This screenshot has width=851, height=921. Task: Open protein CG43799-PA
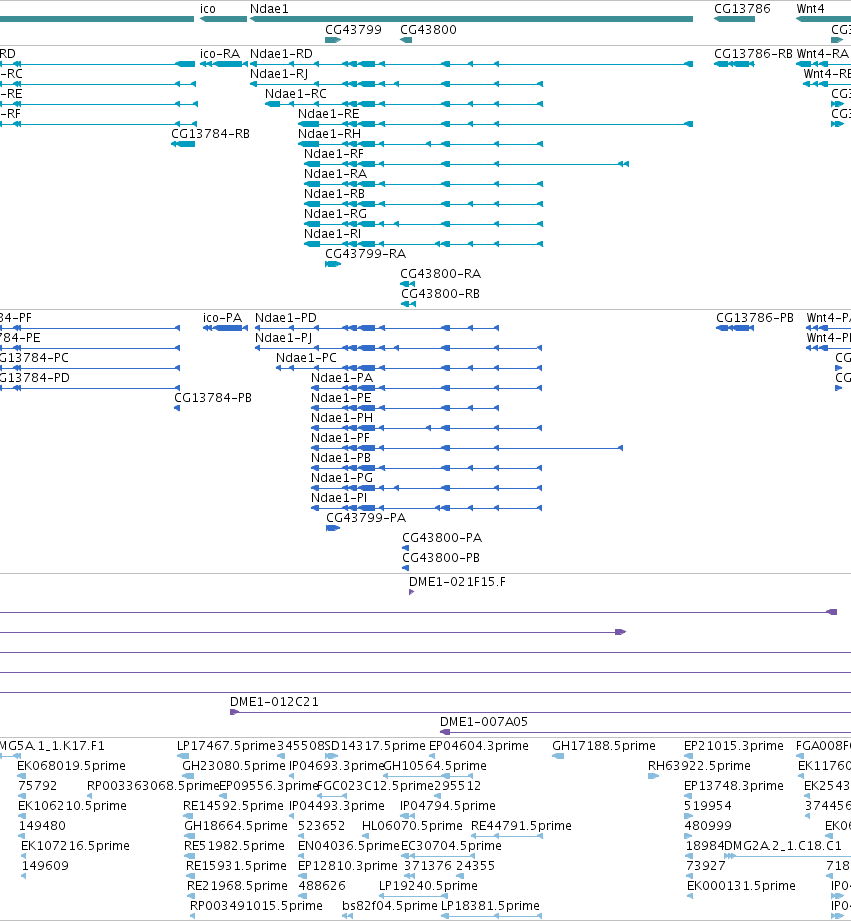[x=366, y=517]
